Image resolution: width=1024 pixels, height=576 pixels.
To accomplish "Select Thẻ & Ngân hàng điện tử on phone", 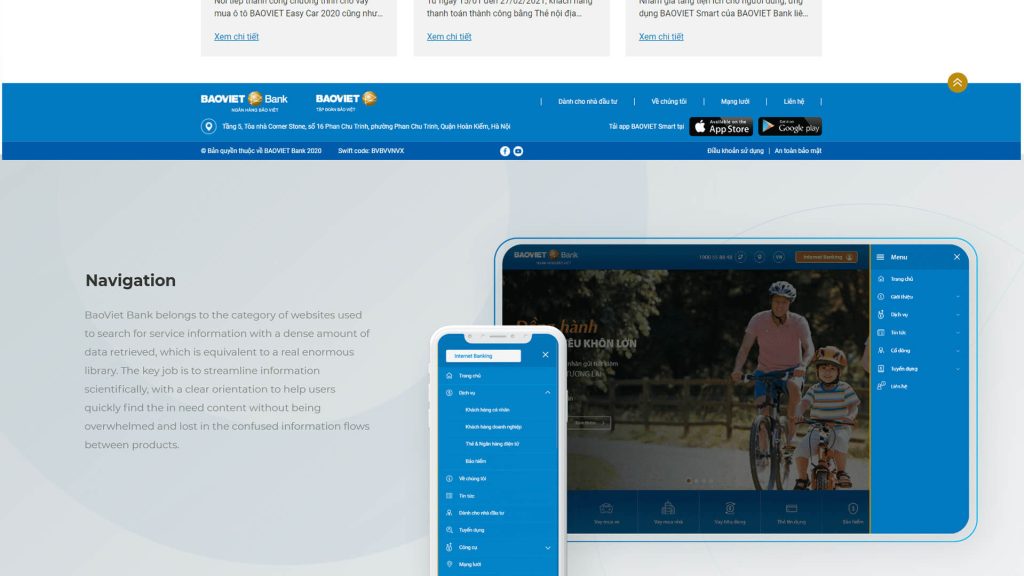I will point(492,444).
